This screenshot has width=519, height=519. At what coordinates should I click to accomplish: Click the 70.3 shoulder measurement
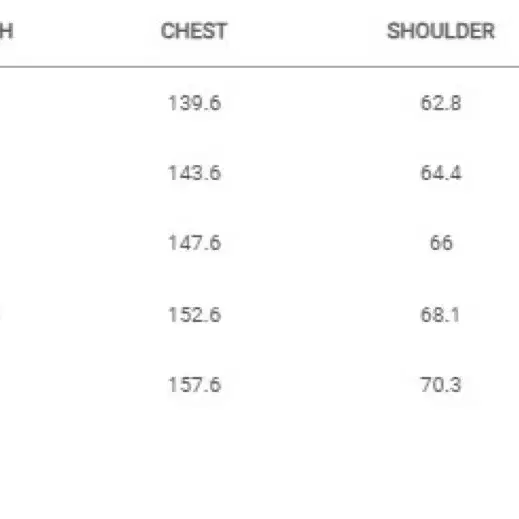point(441,385)
